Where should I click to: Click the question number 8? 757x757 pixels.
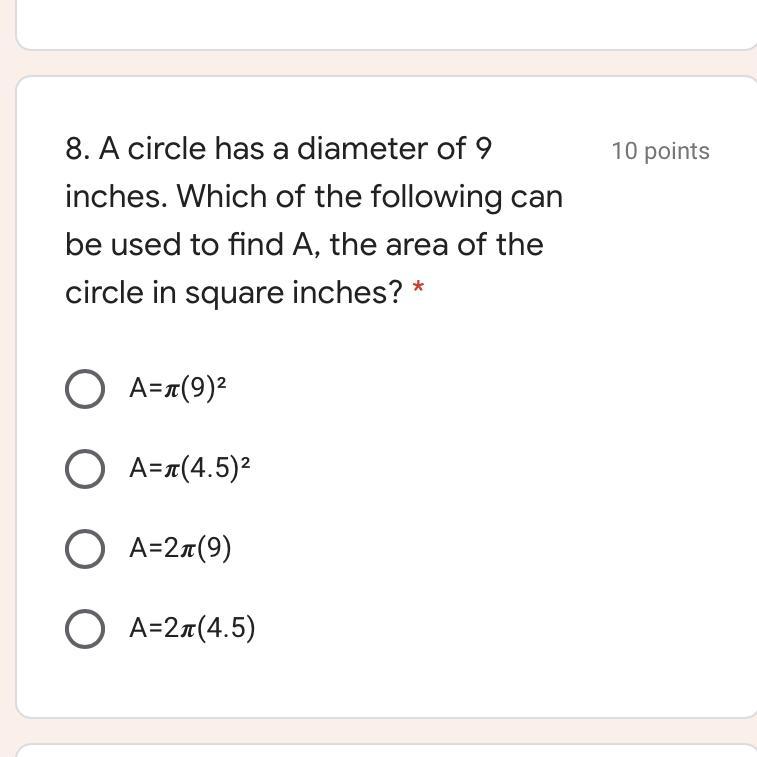(x=77, y=149)
